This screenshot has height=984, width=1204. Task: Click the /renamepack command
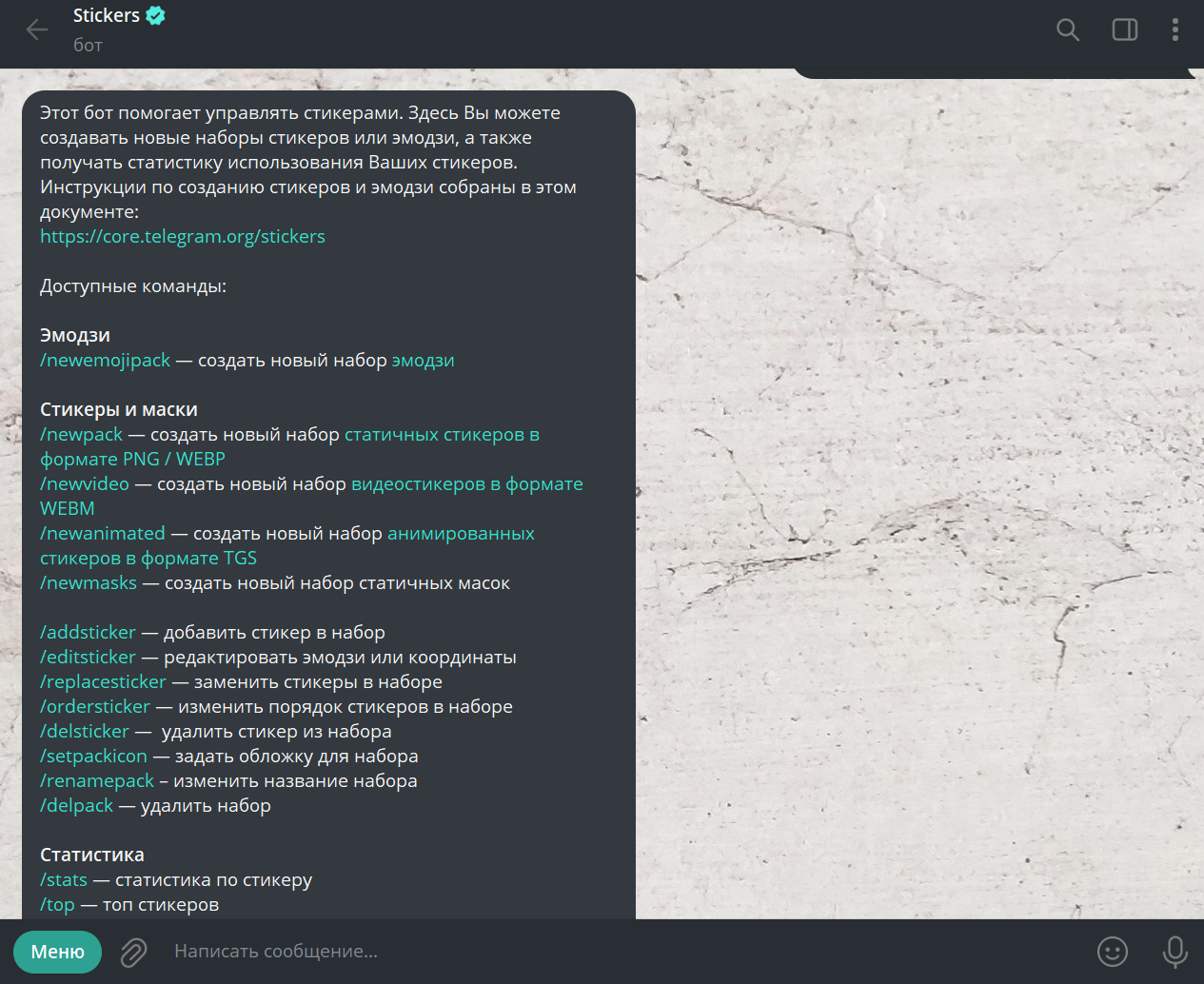(97, 780)
